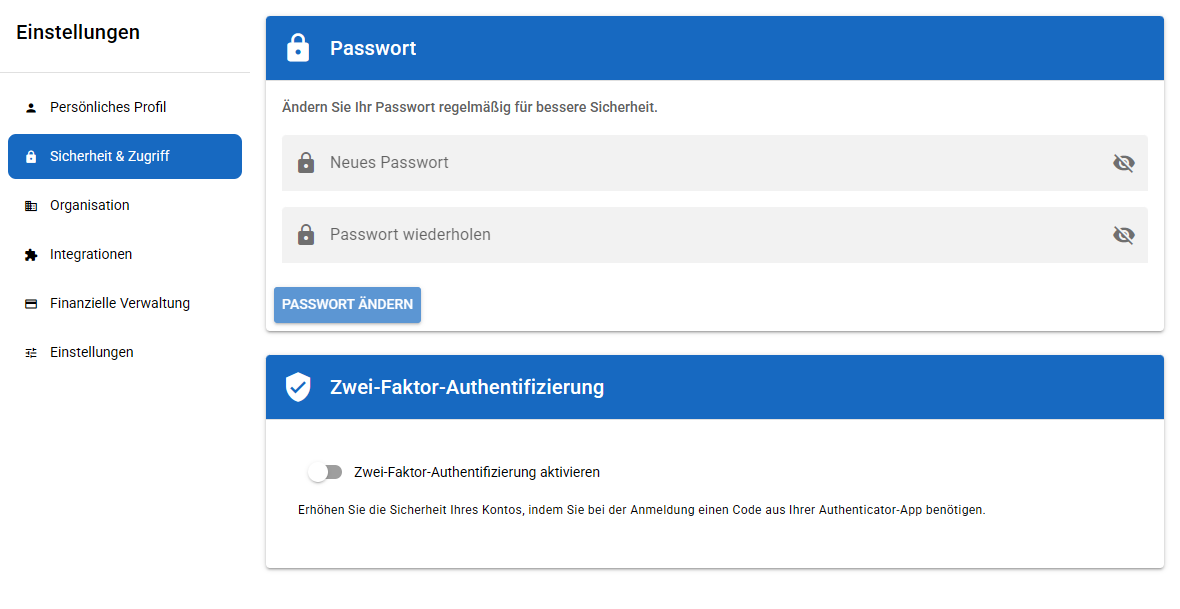The width and height of the screenshot is (1180, 609).
Task: Focus the Passwort wiederholen input field
Action: pyautogui.click(x=714, y=235)
